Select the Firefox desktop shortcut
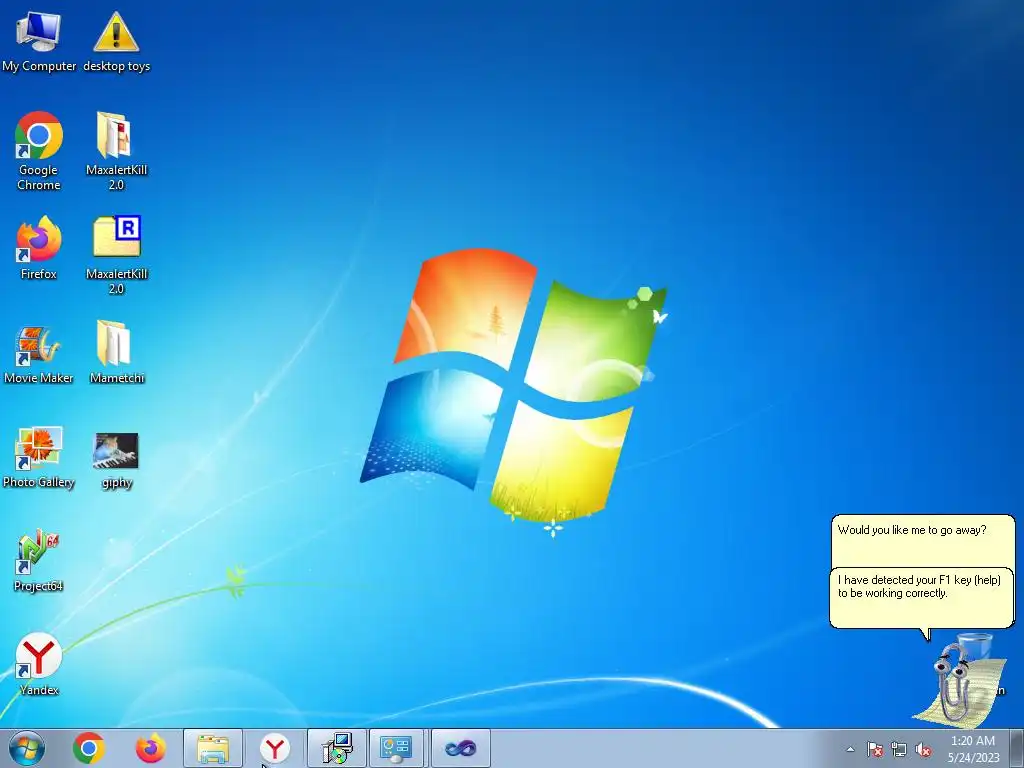1024x768 pixels. point(39,247)
